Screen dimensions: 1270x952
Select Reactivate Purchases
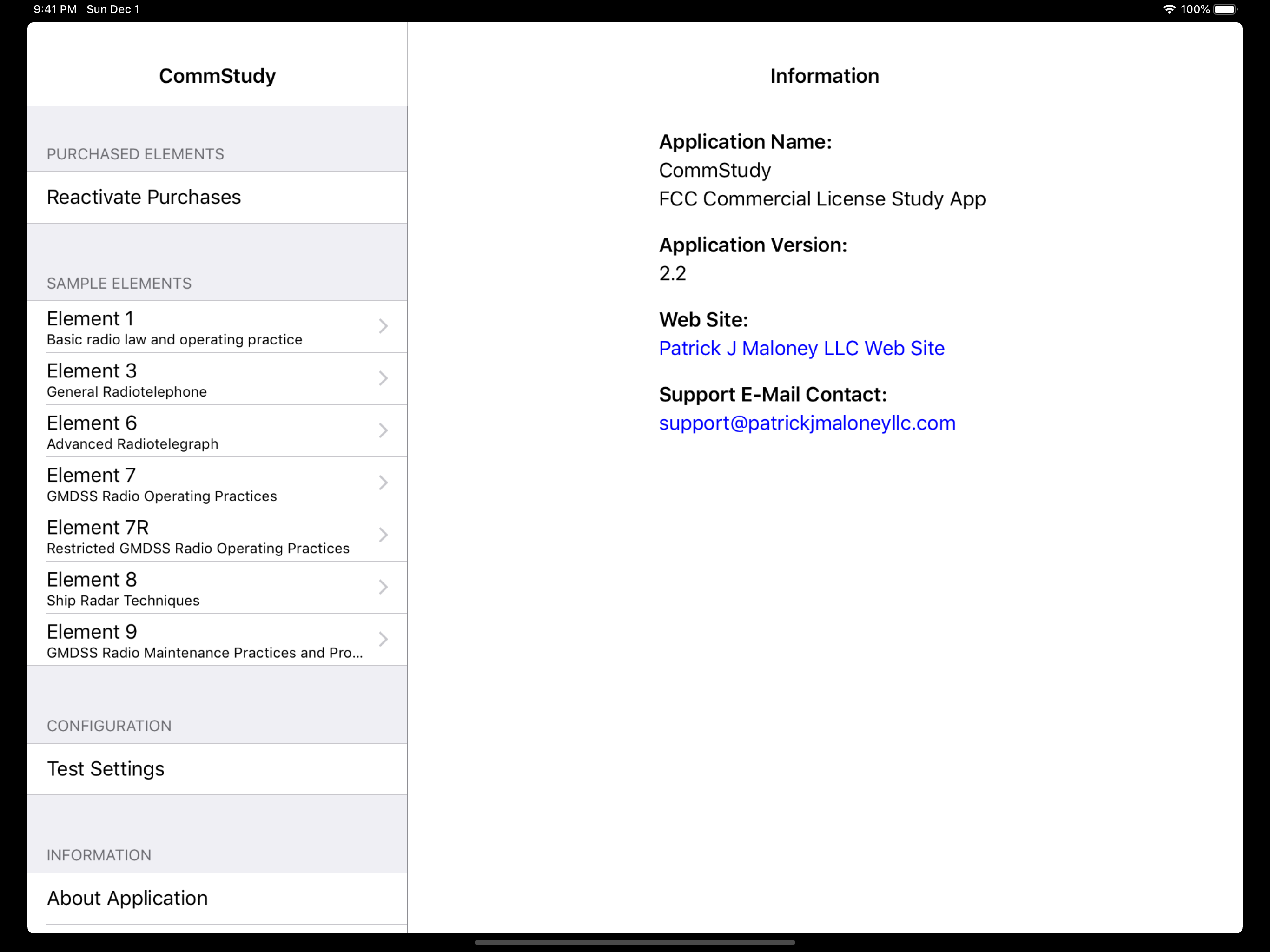pos(144,197)
